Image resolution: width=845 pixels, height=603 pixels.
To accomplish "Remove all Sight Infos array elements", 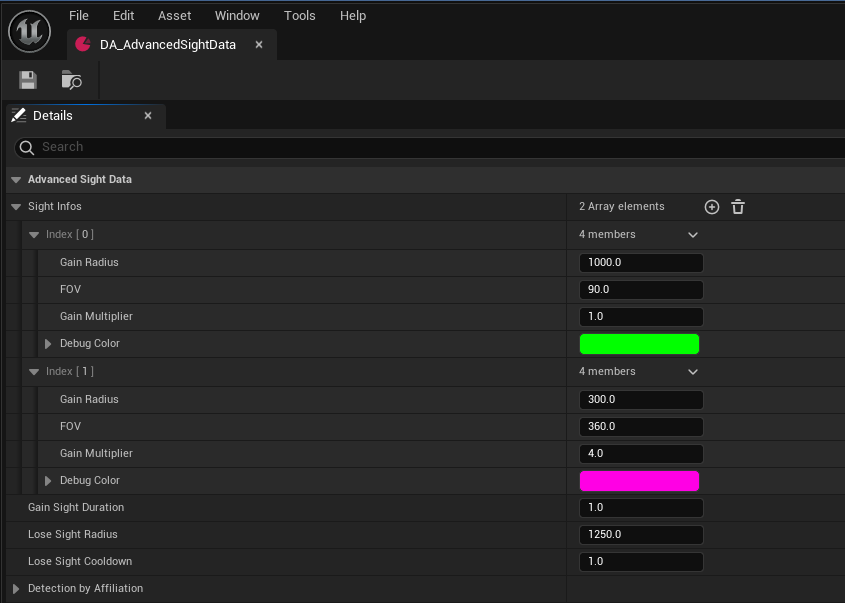I will click(738, 207).
